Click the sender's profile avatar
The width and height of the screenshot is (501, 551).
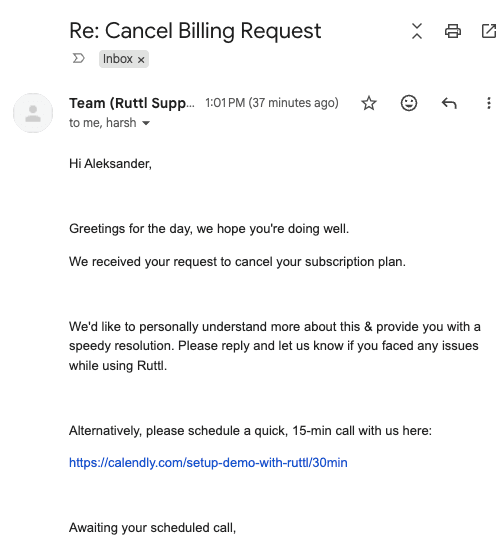33,113
